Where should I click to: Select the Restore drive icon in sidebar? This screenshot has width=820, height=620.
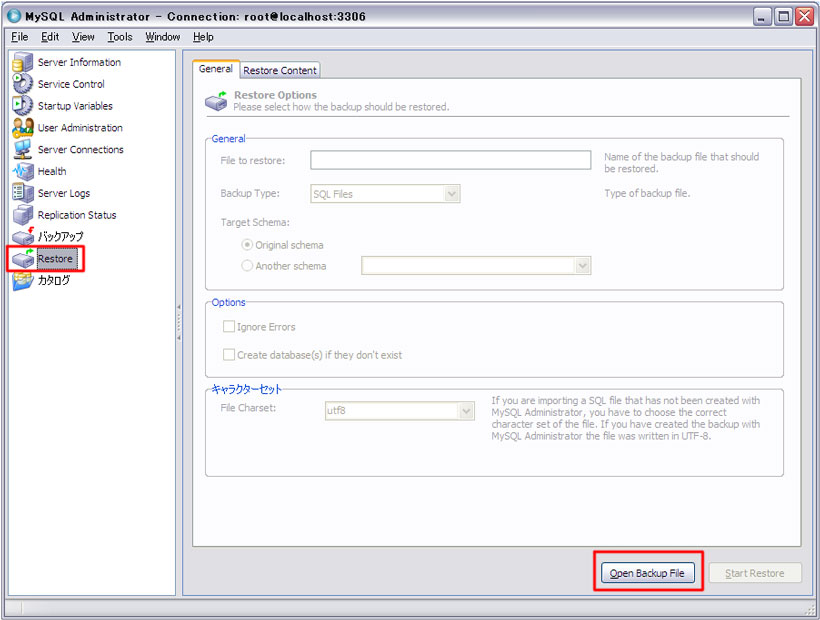(22, 259)
